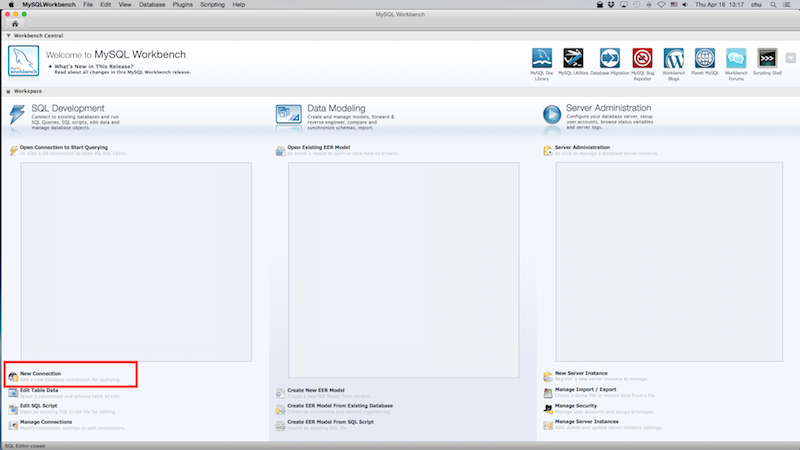Collapse the Workspace section
Screen dimensions: 800x450
(x=8, y=91)
